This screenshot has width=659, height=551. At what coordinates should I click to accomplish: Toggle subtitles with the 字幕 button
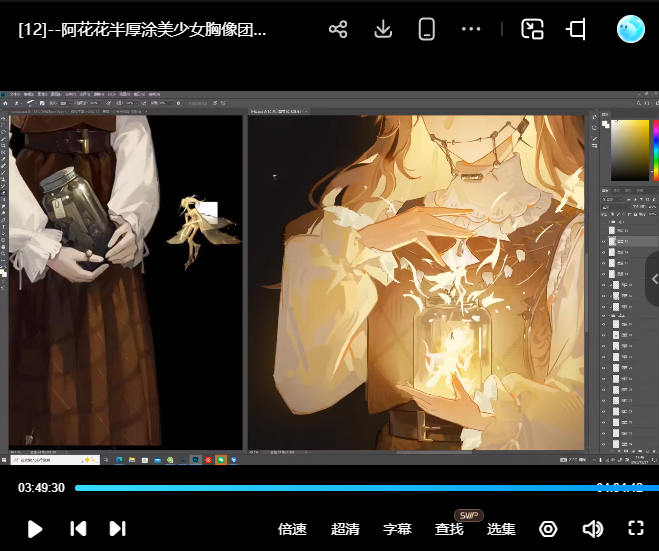(397, 529)
